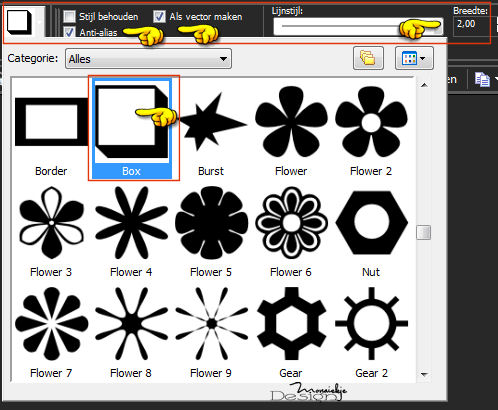
Task: Choose the Box preset shape
Action: 132,128
